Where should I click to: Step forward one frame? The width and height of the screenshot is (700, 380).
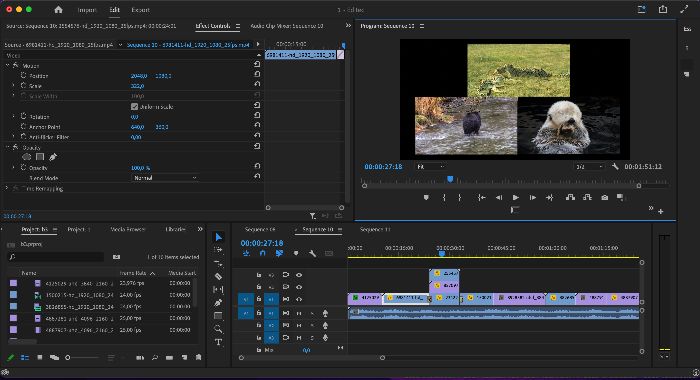click(x=533, y=197)
